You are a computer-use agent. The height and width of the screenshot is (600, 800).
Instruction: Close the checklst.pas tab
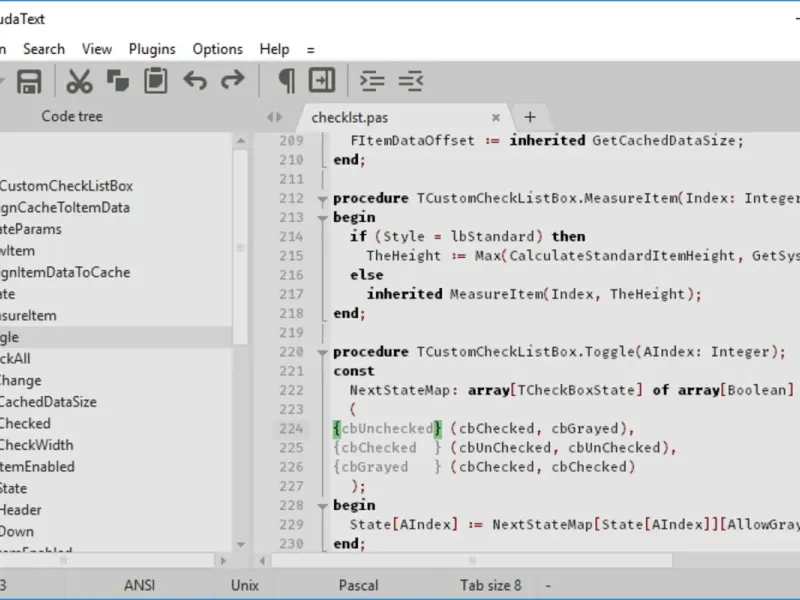tap(495, 118)
